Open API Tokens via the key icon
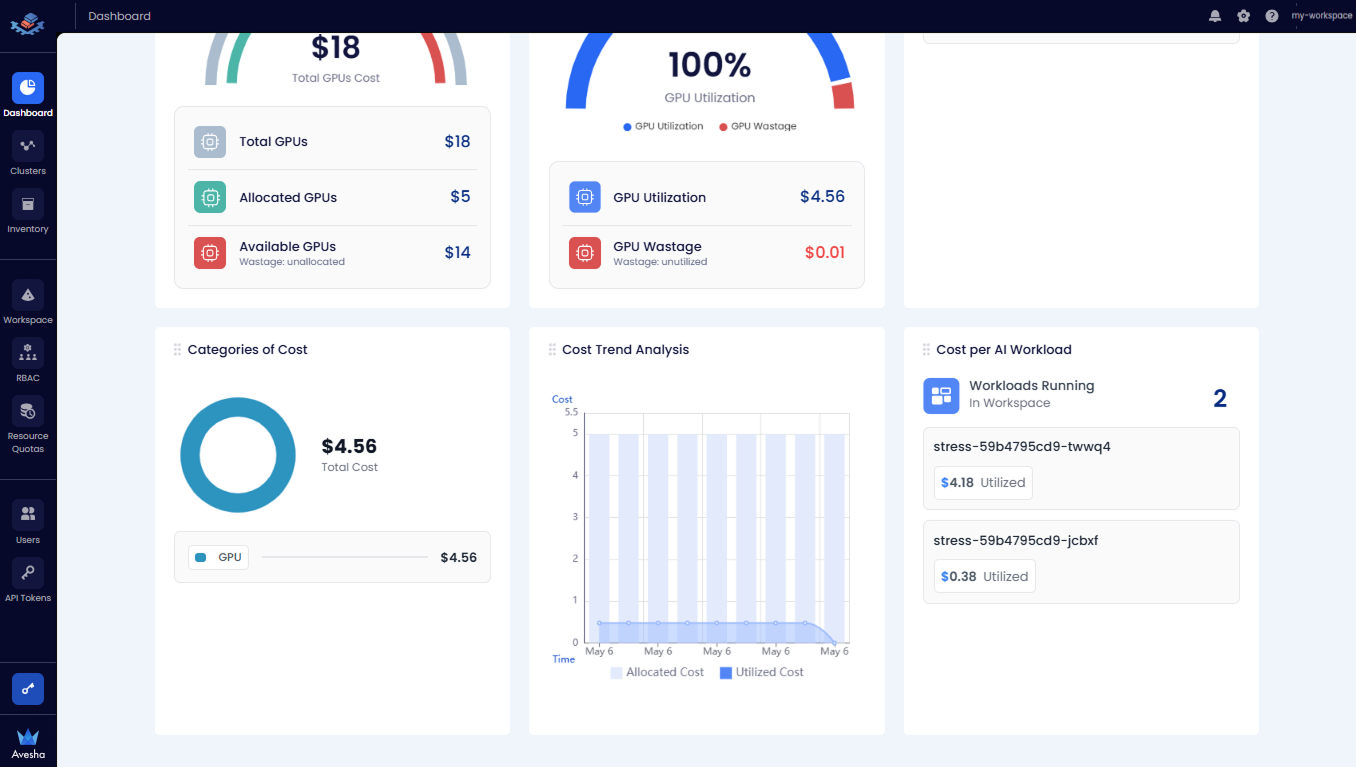 click(27, 573)
